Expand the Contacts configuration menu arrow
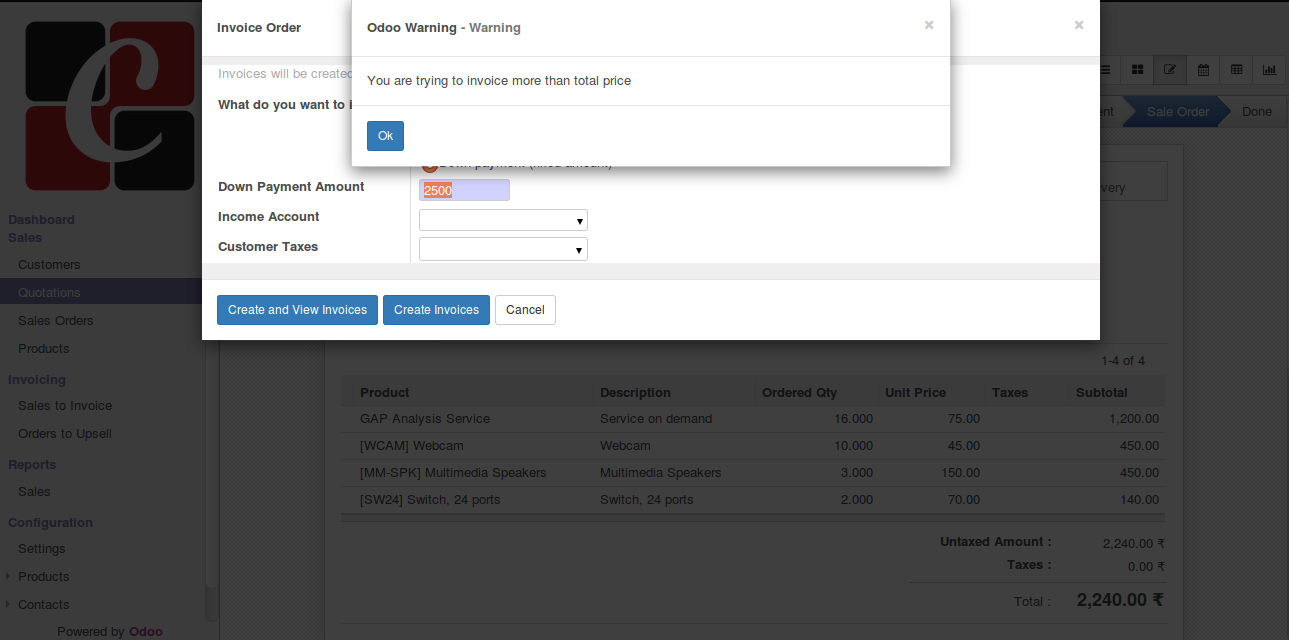1289x640 pixels. [x=8, y=605]
